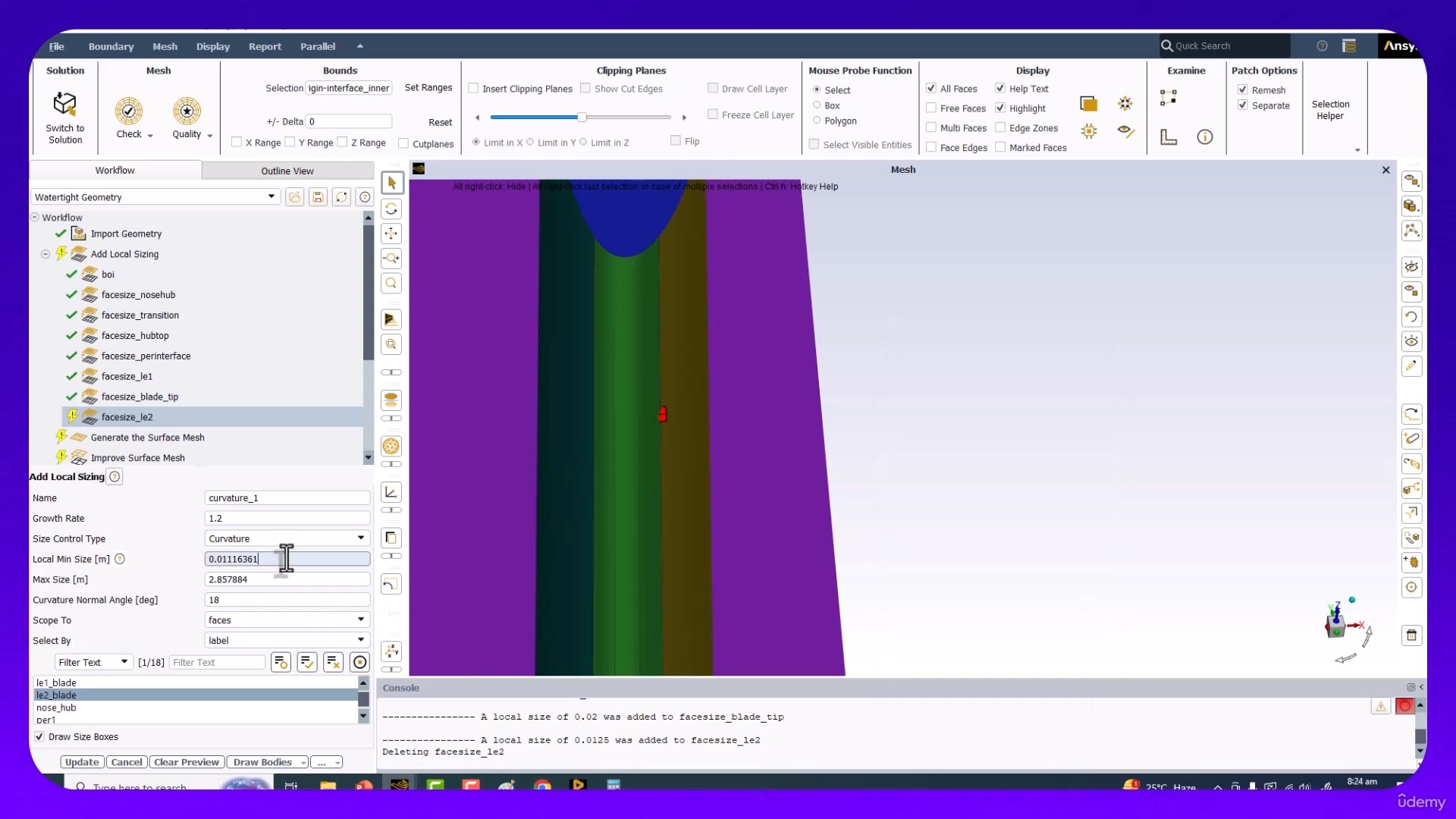Click the Growth Rate input field
Screen dimensions: 1456x819
287,518
